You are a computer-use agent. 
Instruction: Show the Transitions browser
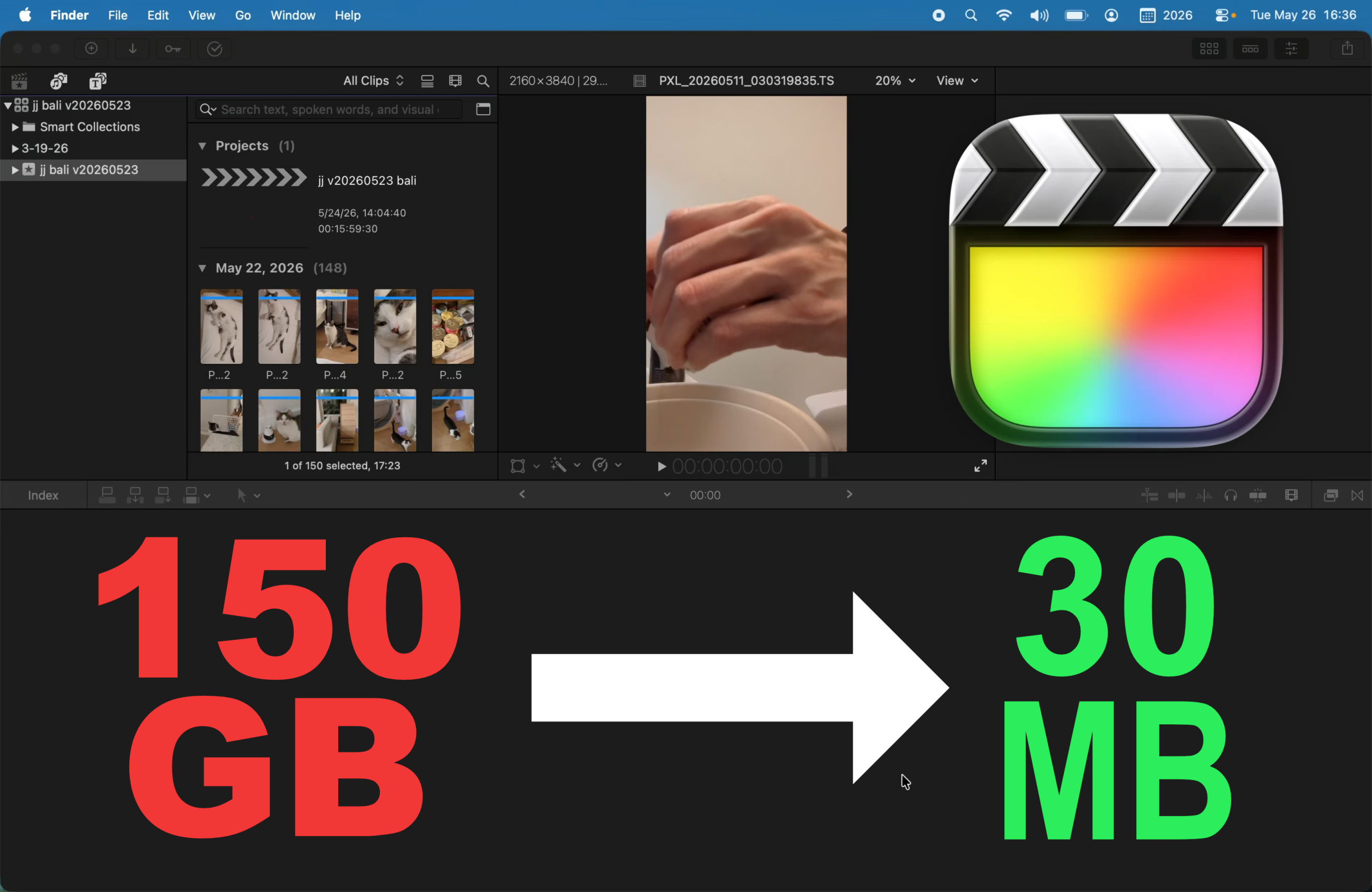click(x=1357, y=495)
